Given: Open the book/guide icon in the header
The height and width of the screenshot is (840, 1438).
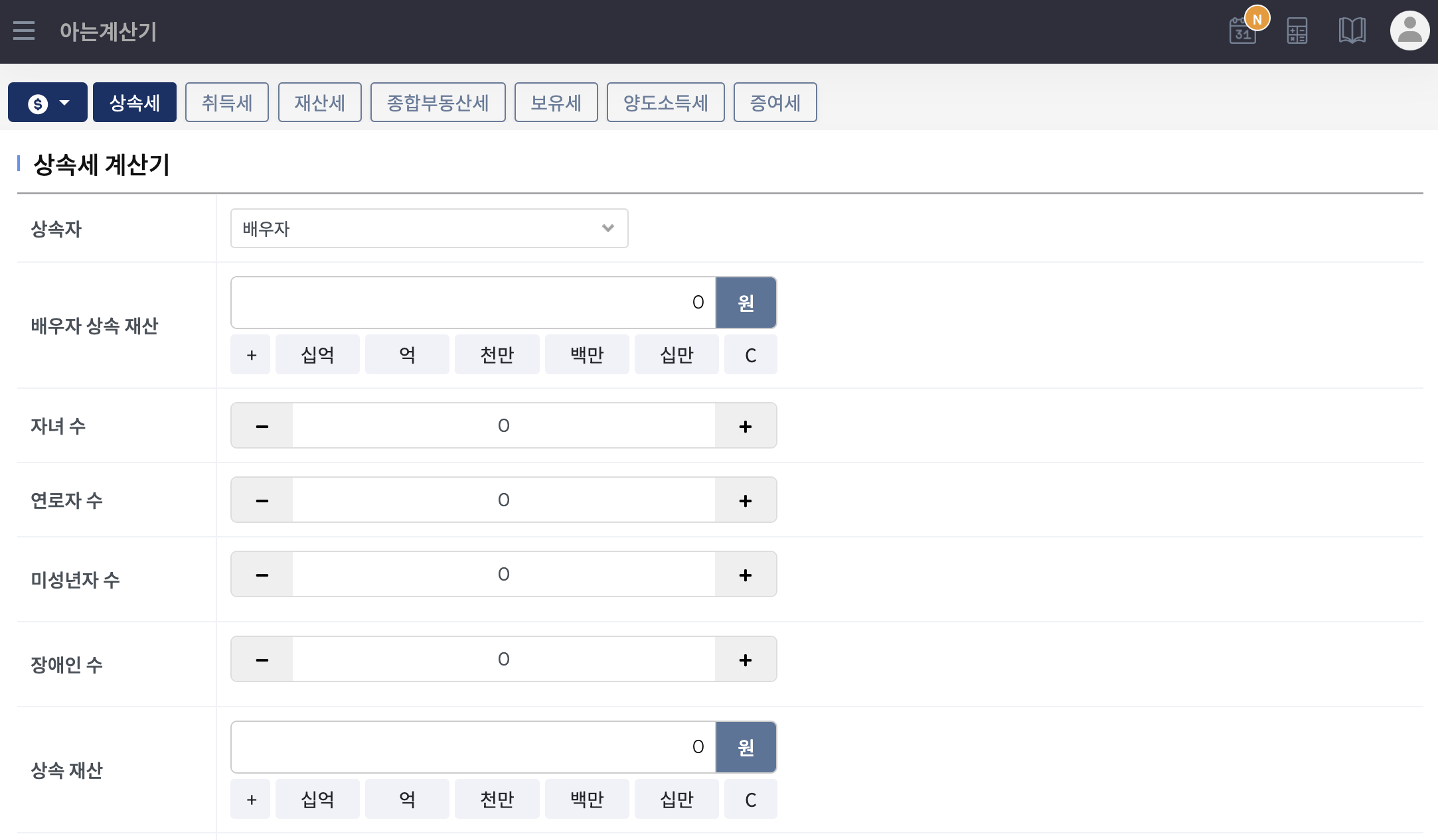Looking at the screenshot, I should click(x=1352, y=31).
